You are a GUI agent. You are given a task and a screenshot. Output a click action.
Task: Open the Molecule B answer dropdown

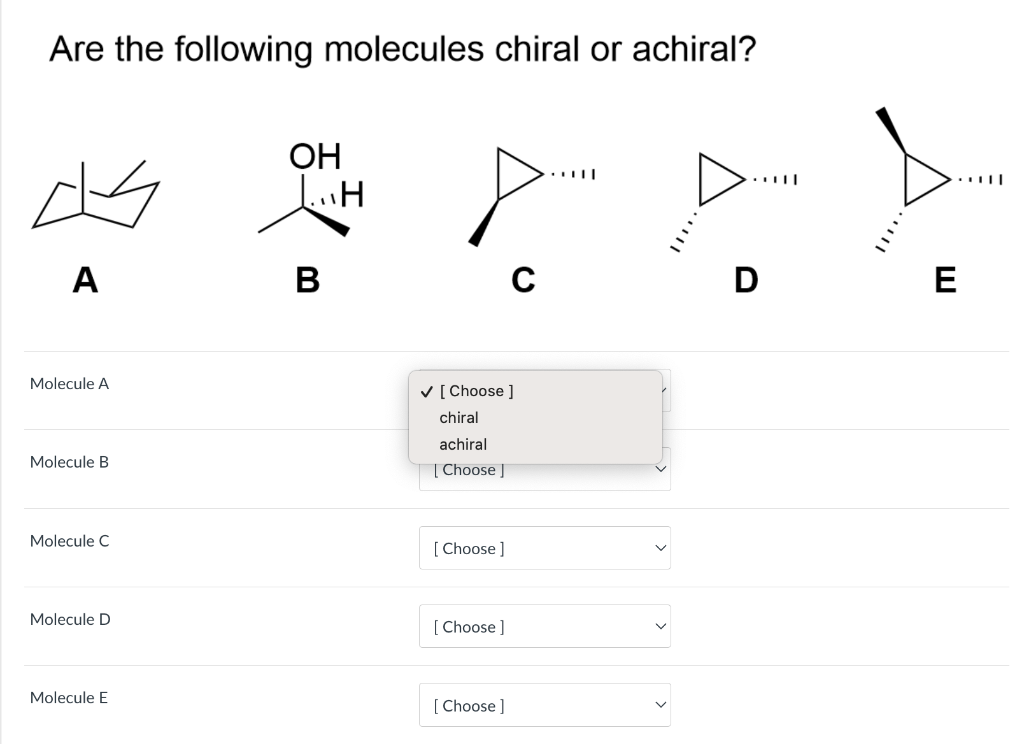545,471
